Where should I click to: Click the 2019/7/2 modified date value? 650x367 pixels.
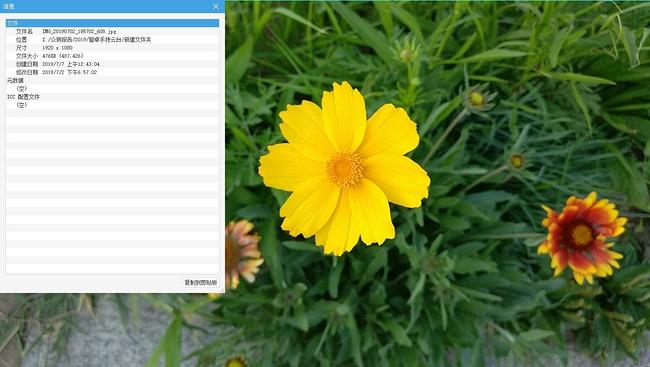pyautogui.click(x=70, y=72)
